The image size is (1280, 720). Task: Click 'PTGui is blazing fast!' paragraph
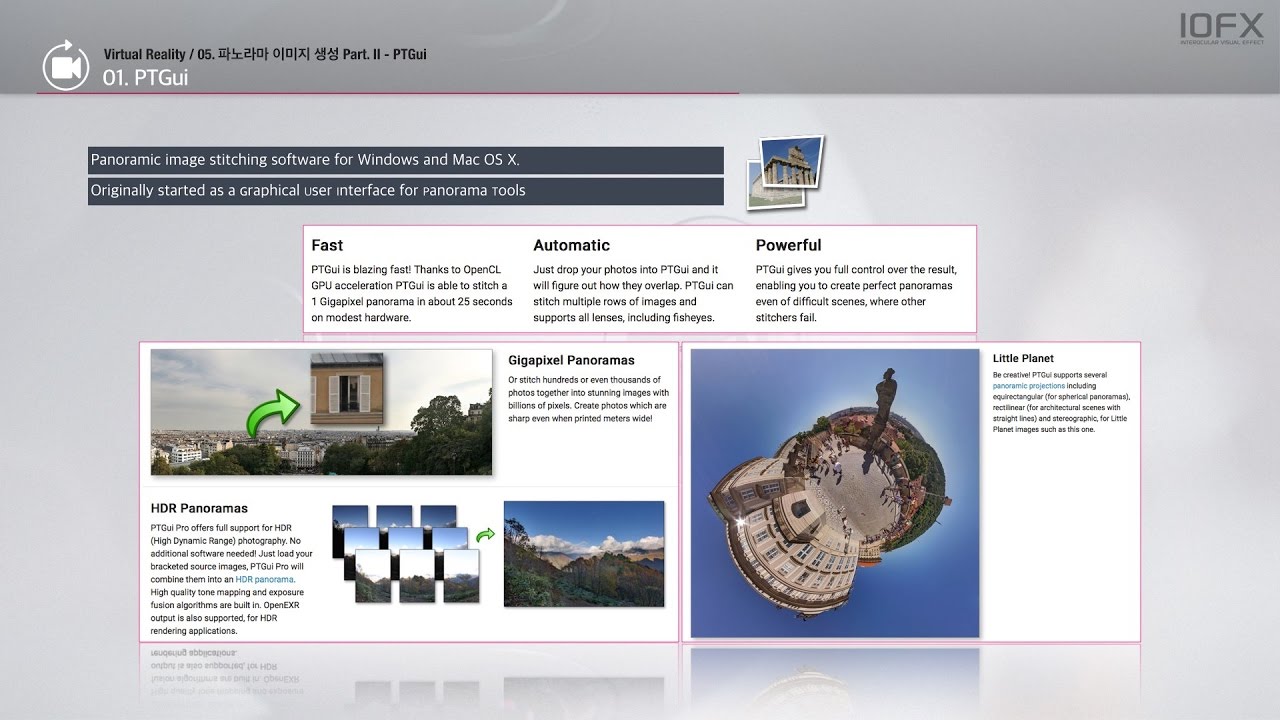point(411,293)
